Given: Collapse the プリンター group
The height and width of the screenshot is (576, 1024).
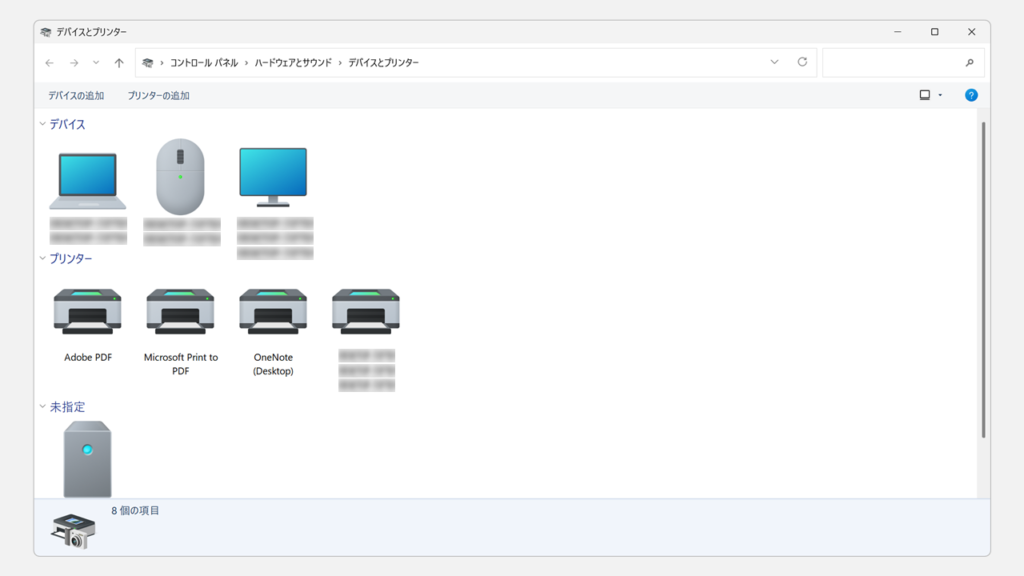Looking at the screenshot, I should pos(42,259).
